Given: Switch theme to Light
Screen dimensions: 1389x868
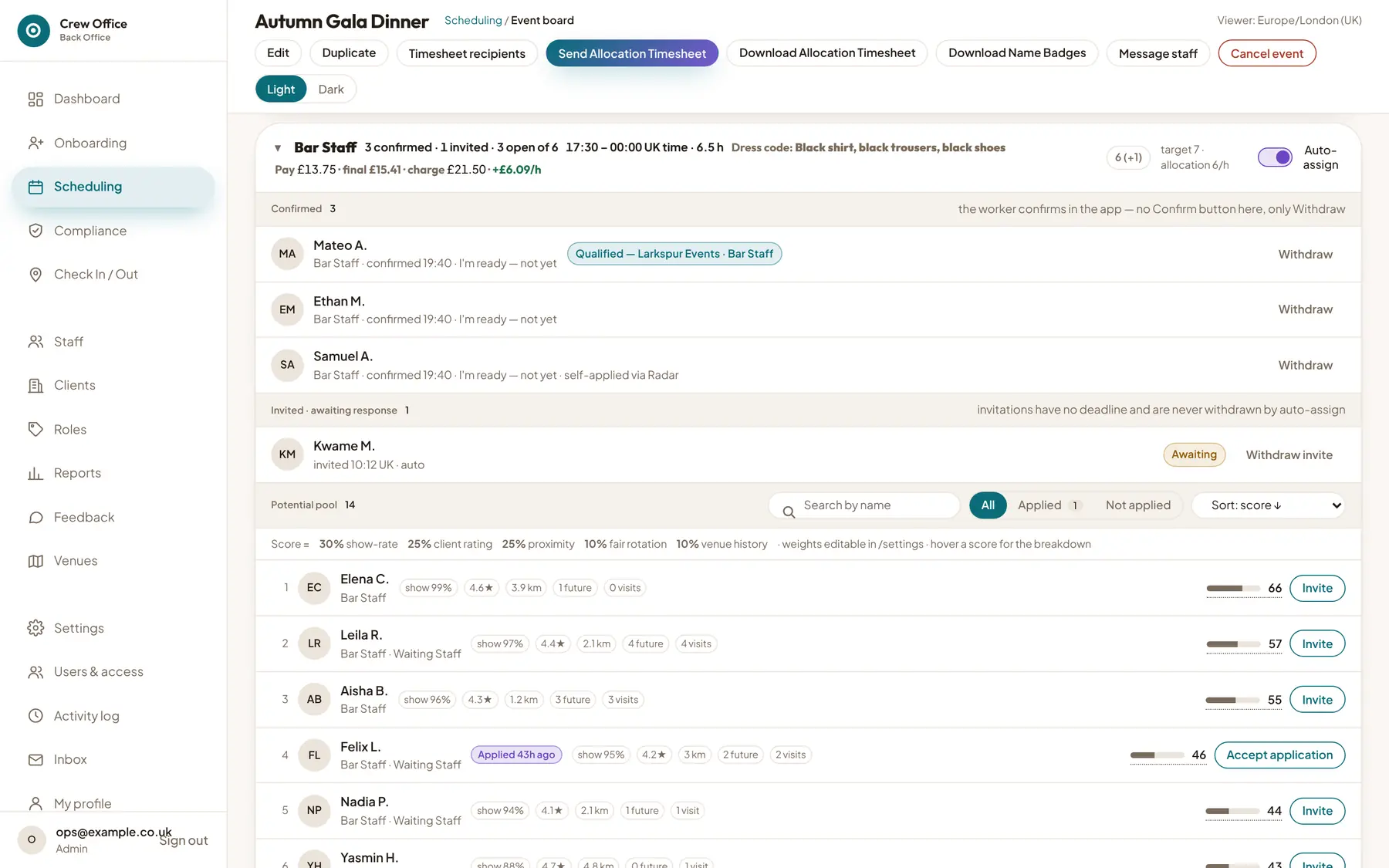Looking at the screenshot, I should (281, 90).
